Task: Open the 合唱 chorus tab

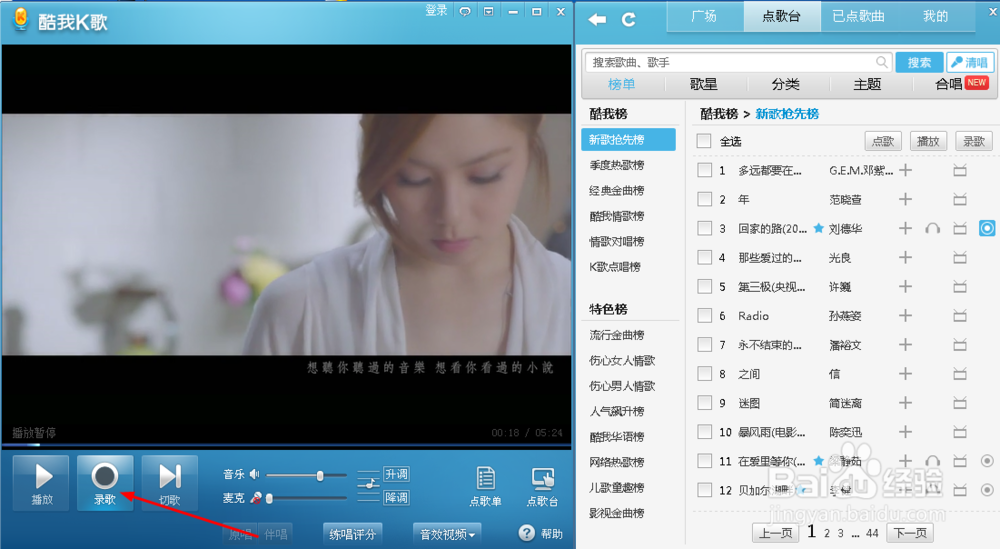Action: [949, 84]
